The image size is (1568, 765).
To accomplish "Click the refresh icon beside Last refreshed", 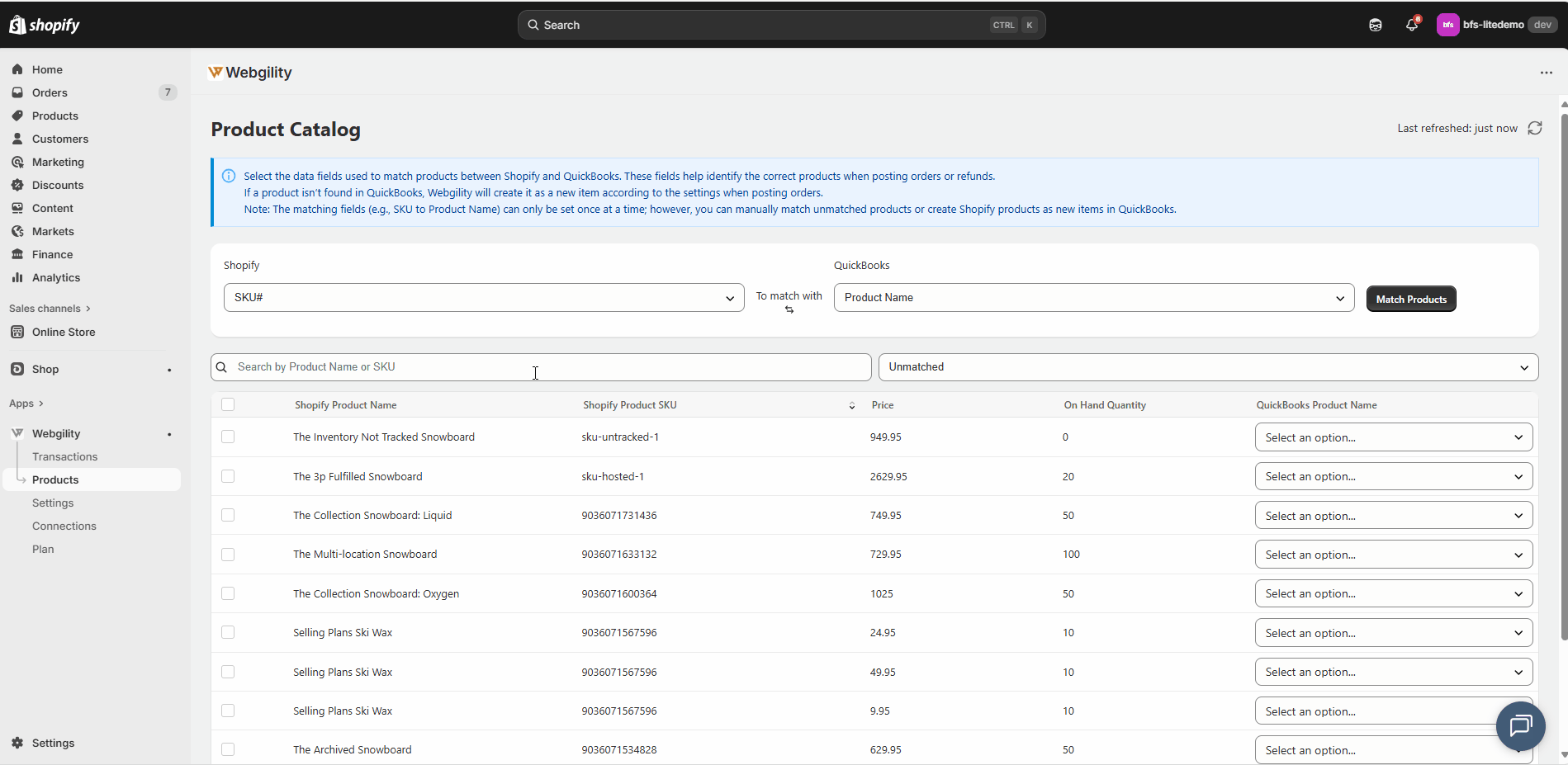I will pyautogui.click(x=1534, y=128).
